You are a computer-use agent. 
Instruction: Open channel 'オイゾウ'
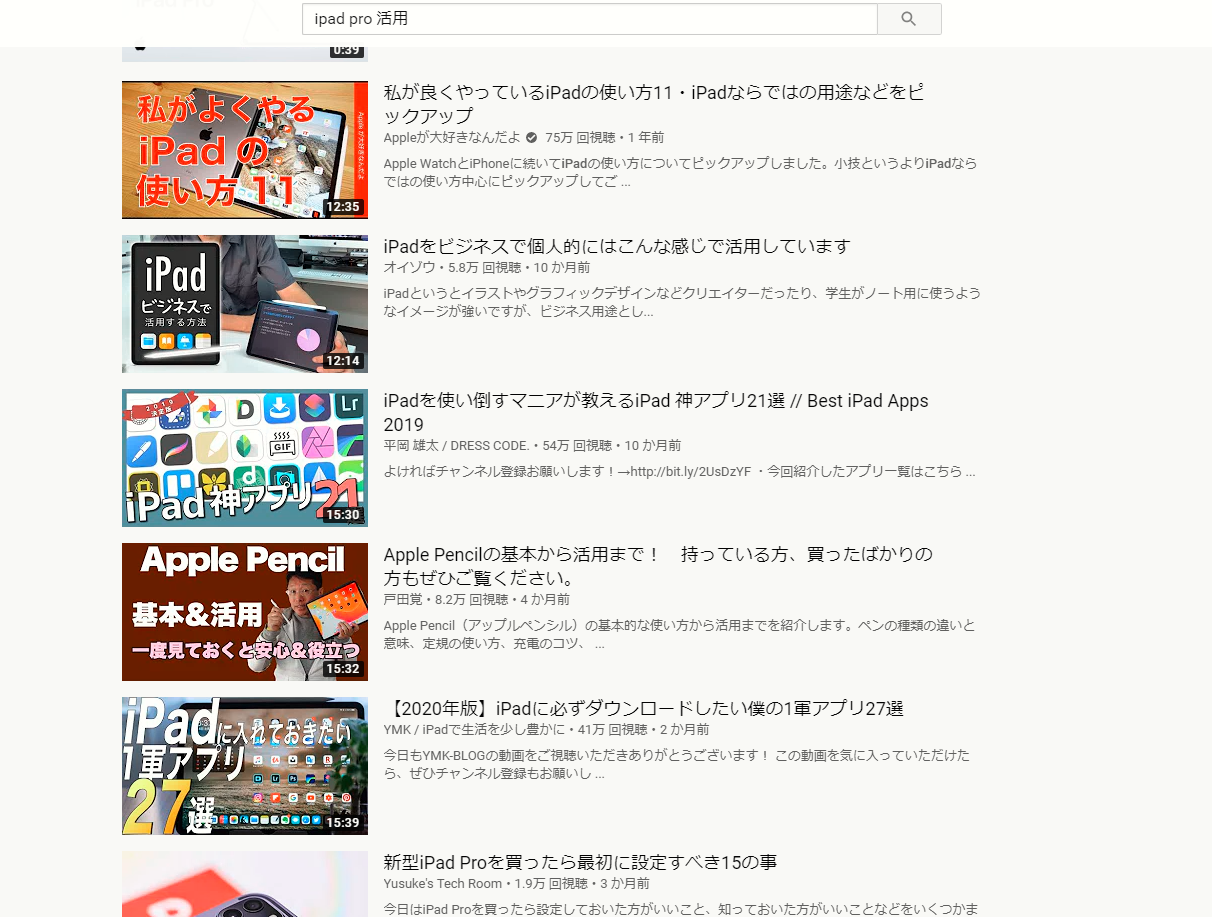(x=410, y=268)
